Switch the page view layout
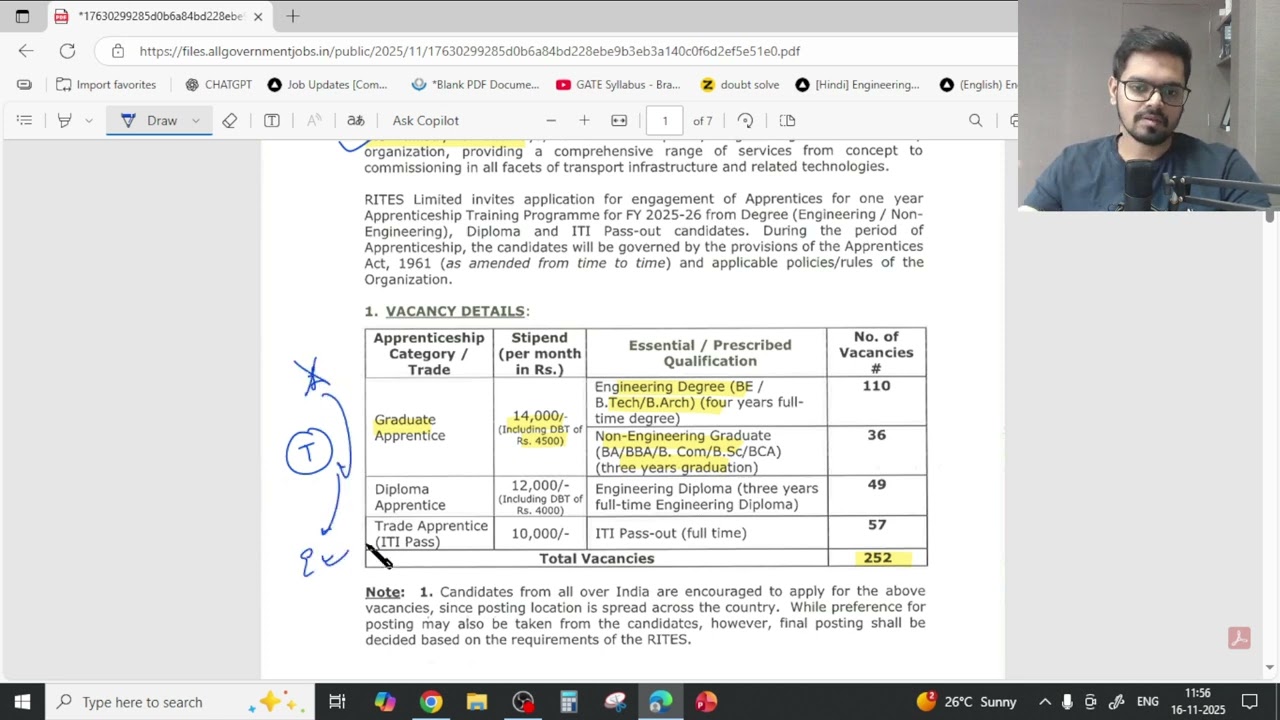 [x=788, y=121]
